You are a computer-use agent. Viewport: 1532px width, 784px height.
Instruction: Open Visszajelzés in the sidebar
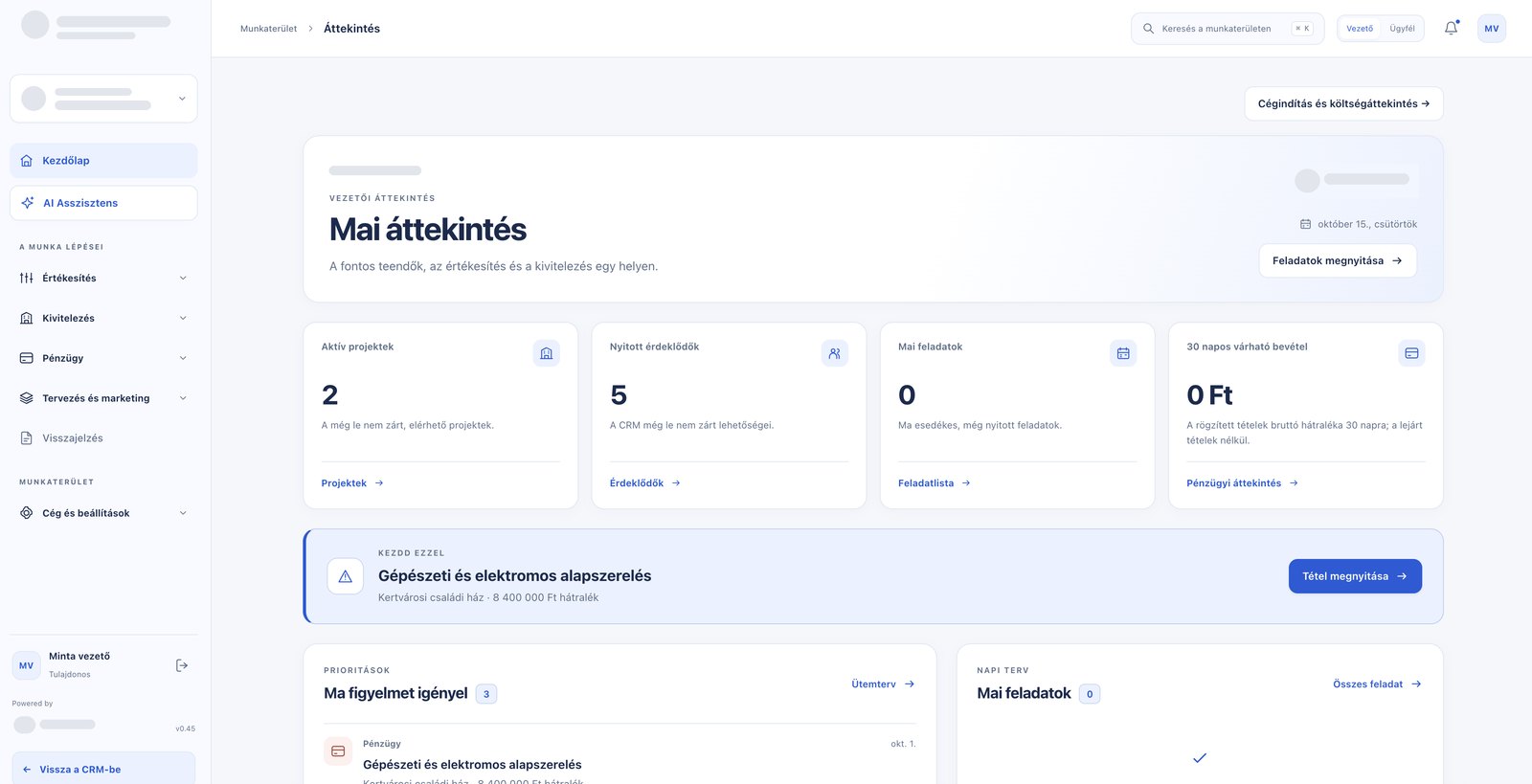103,438
